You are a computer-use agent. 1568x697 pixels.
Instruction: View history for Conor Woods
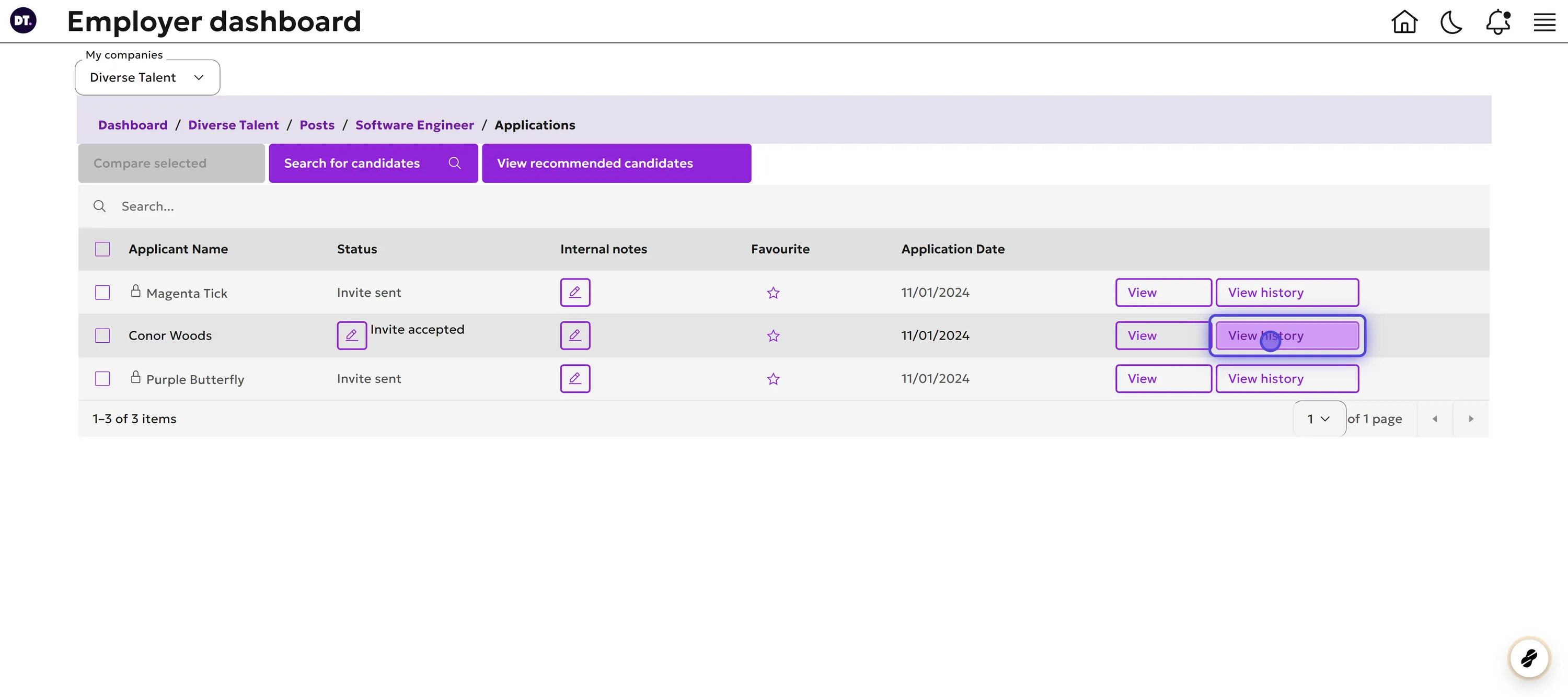(x=1287, y=335)
